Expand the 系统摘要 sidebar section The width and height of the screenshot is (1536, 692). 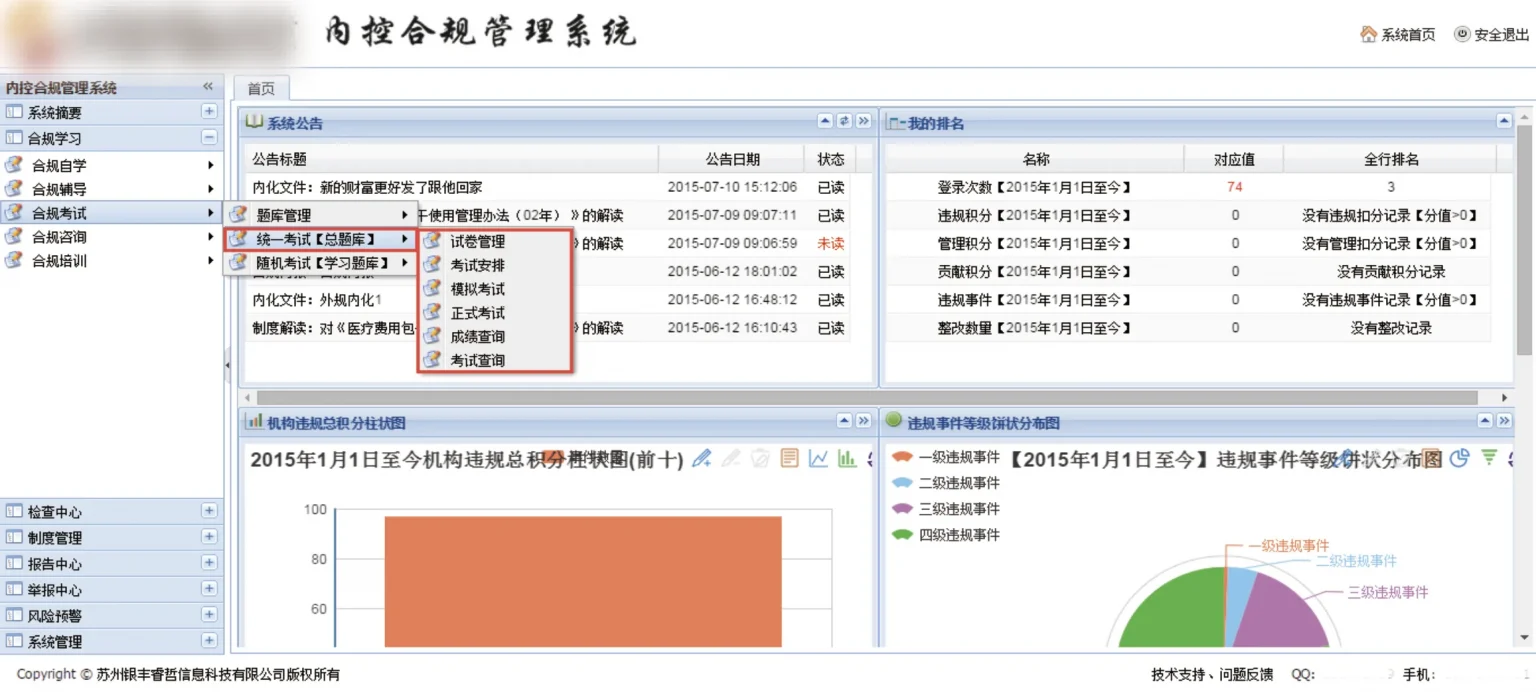point(209,112)
